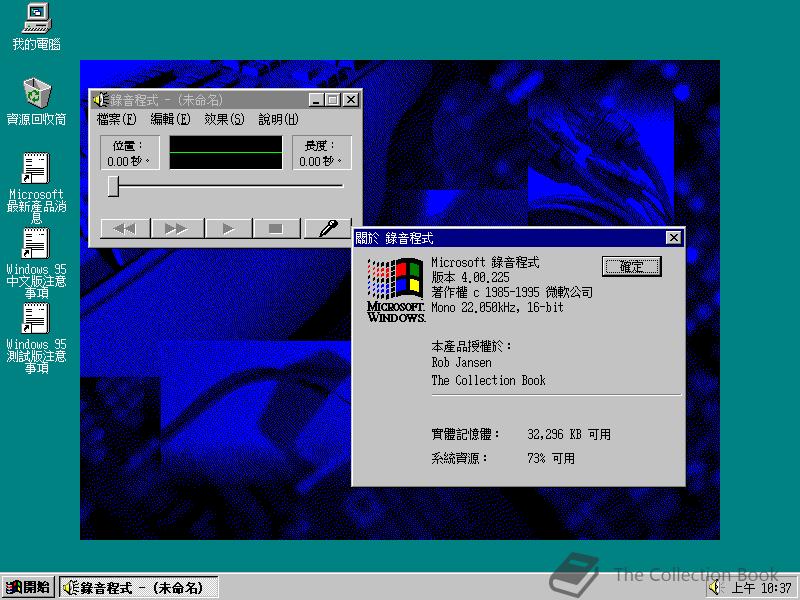Click the 'Mono 22.050kHz, 16-bit' format text
Screen dimensions: 800x600
point(497,308)
